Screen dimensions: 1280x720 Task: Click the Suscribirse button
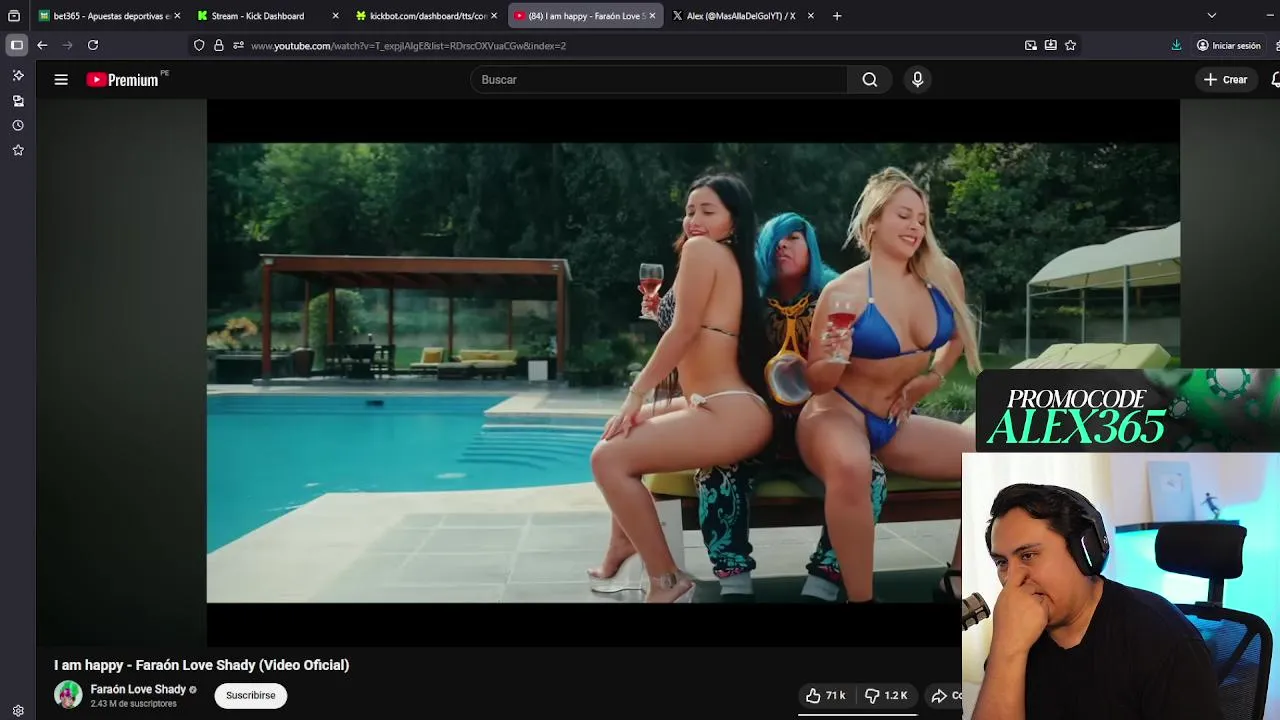tap(250, 695)
